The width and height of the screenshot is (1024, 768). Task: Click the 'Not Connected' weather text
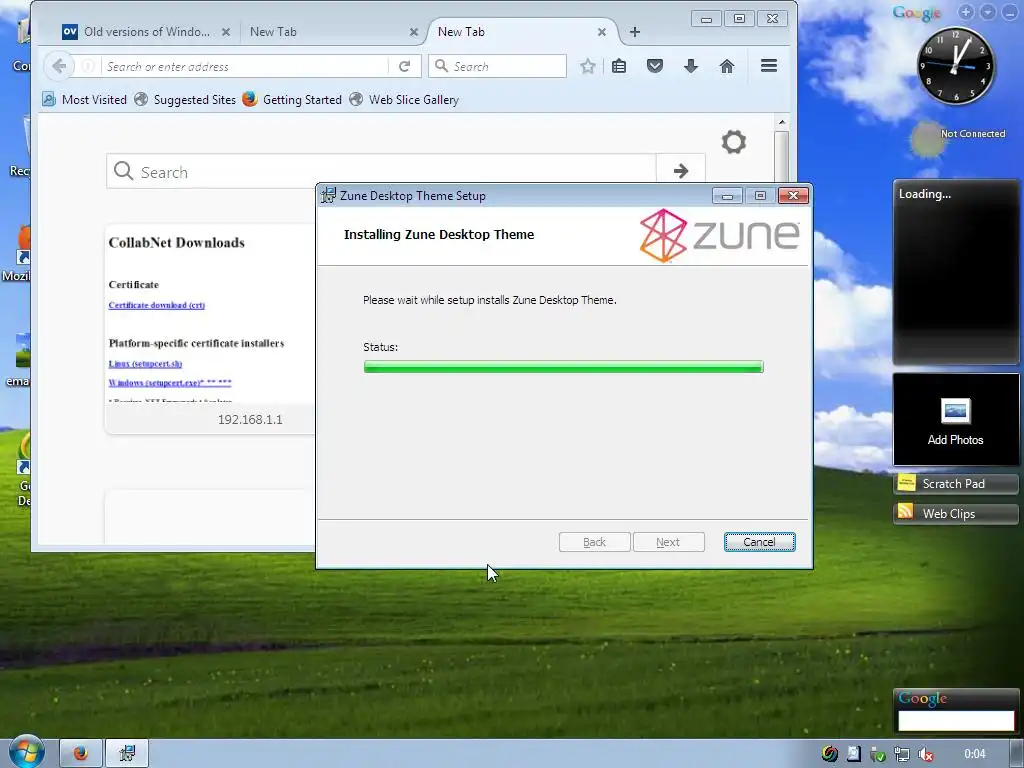point(972,133)
